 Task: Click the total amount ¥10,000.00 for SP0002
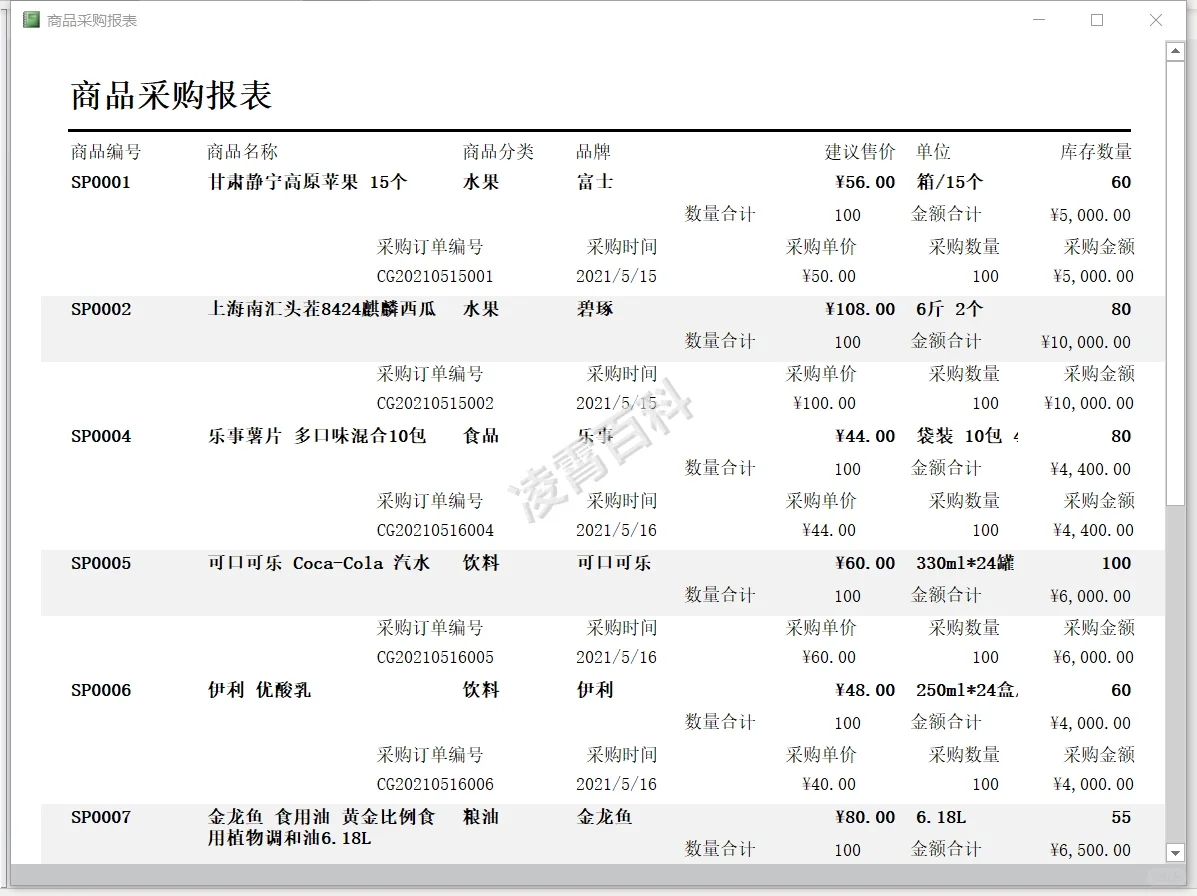(x=1080, y=341)
